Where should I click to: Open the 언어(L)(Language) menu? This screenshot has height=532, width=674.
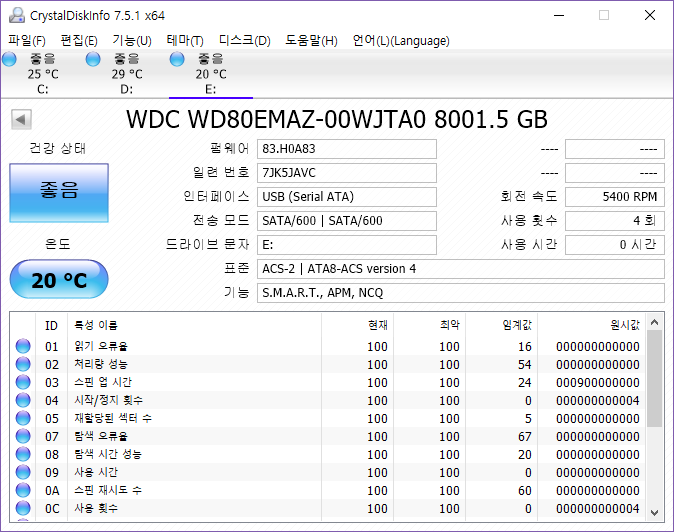point(401,41)
